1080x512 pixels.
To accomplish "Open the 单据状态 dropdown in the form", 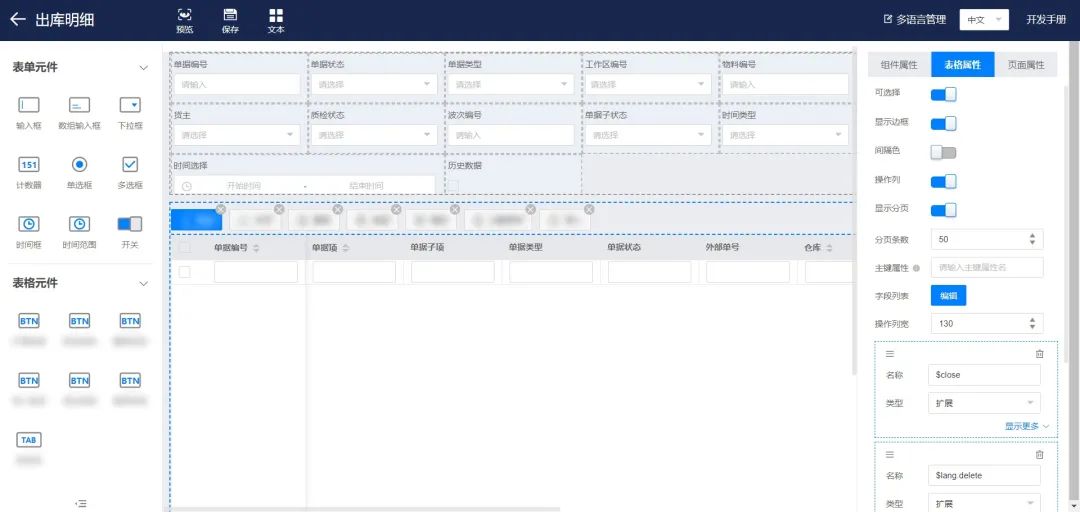I will 372,85.
